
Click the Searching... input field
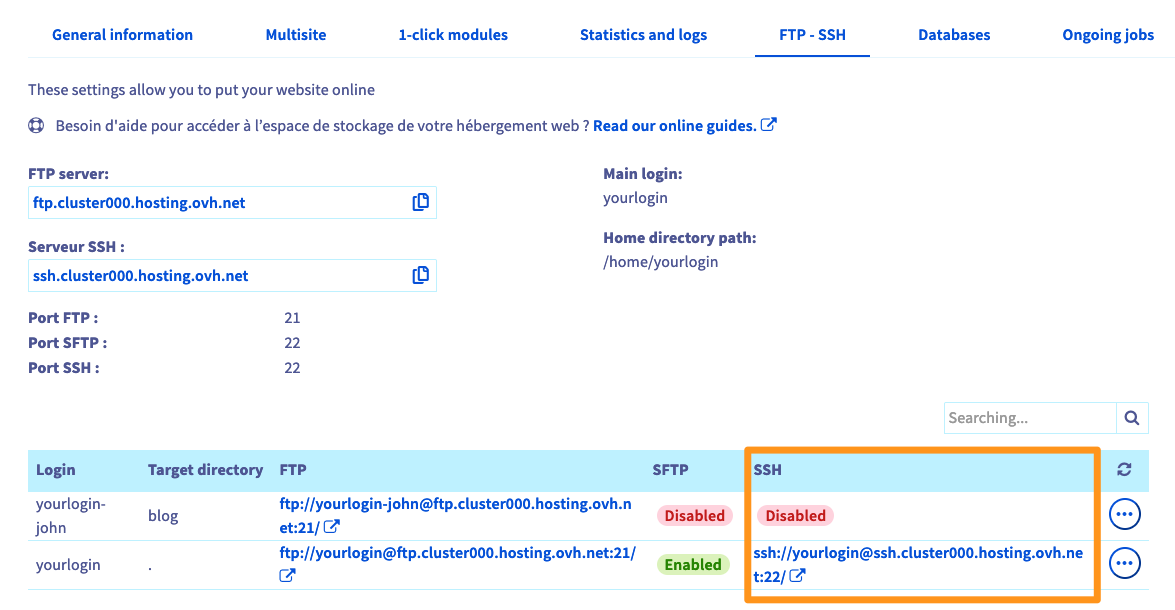[1030, 418]
